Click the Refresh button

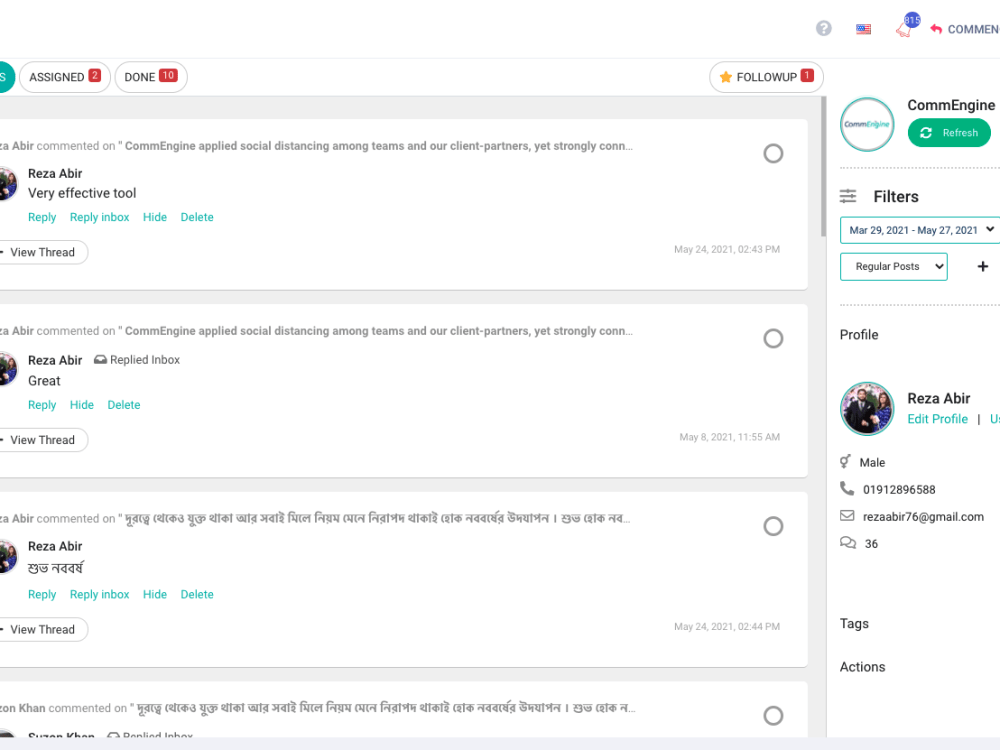(x=949, y=133)
